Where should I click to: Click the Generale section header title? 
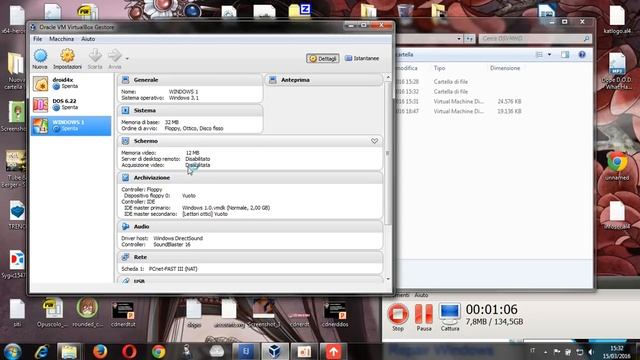click(146, 80)
